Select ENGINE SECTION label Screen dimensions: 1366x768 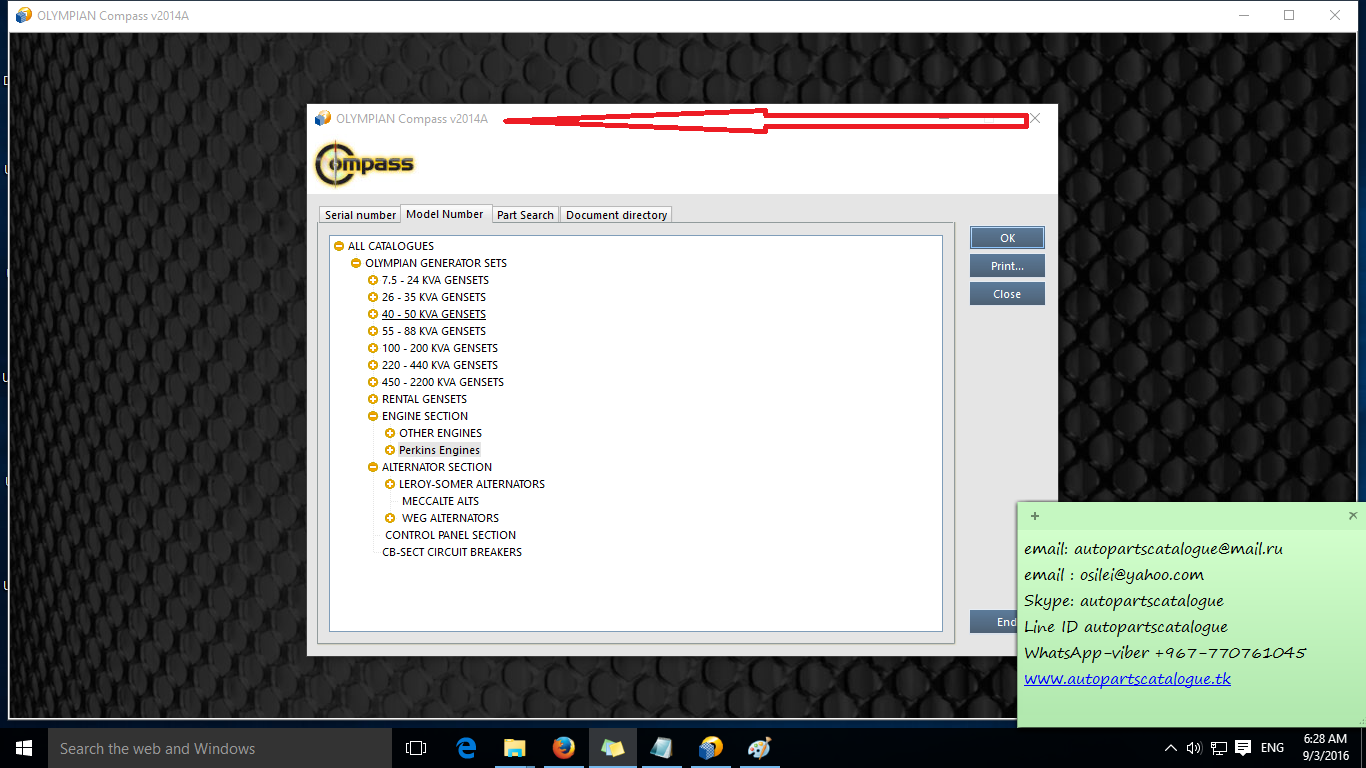425,416
